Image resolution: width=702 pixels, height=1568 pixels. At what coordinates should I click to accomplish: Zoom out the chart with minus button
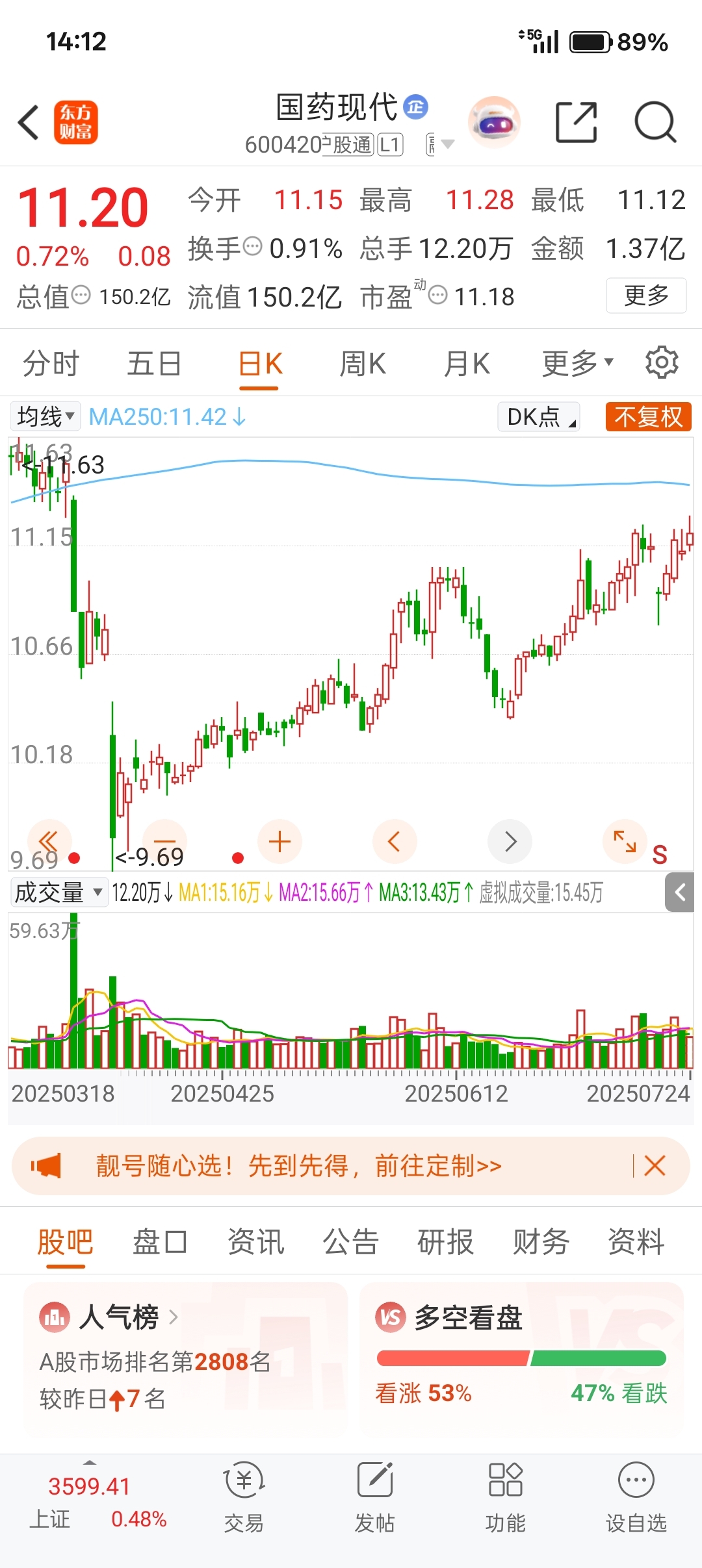tap(164, 841)
